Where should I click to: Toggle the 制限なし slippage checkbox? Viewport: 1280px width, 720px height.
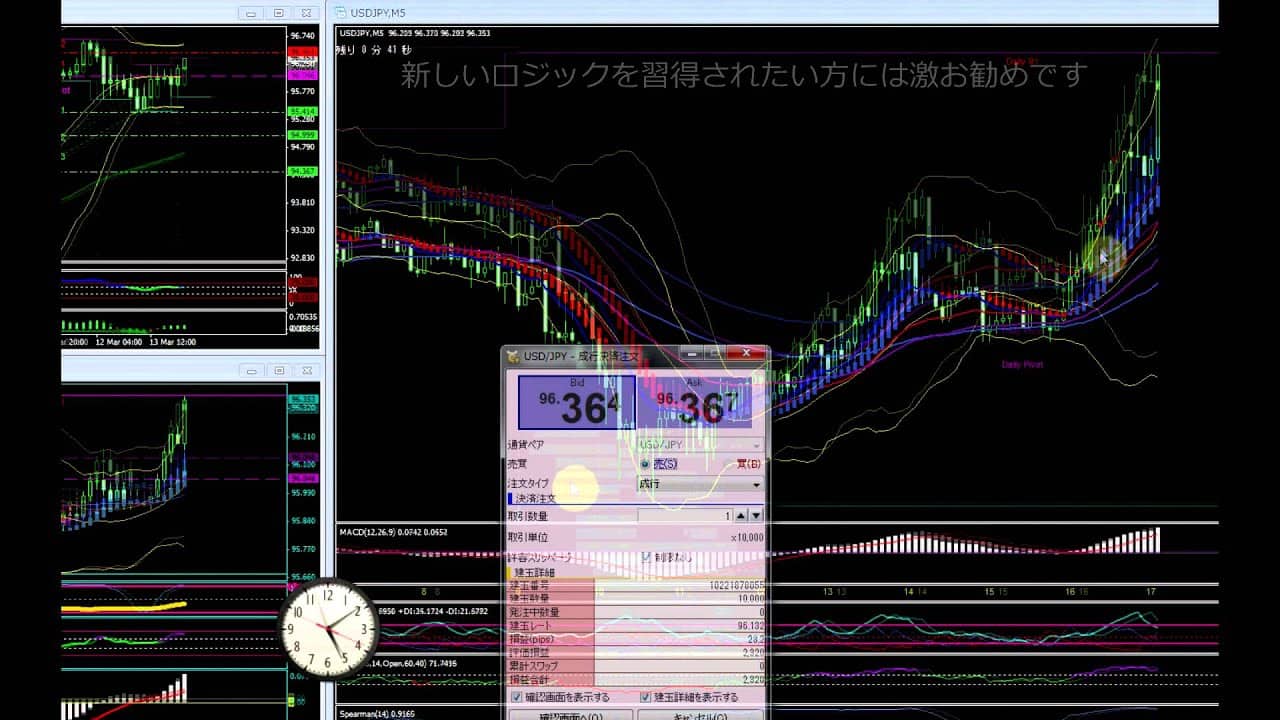pyautogui.click(x=646, y=557)
